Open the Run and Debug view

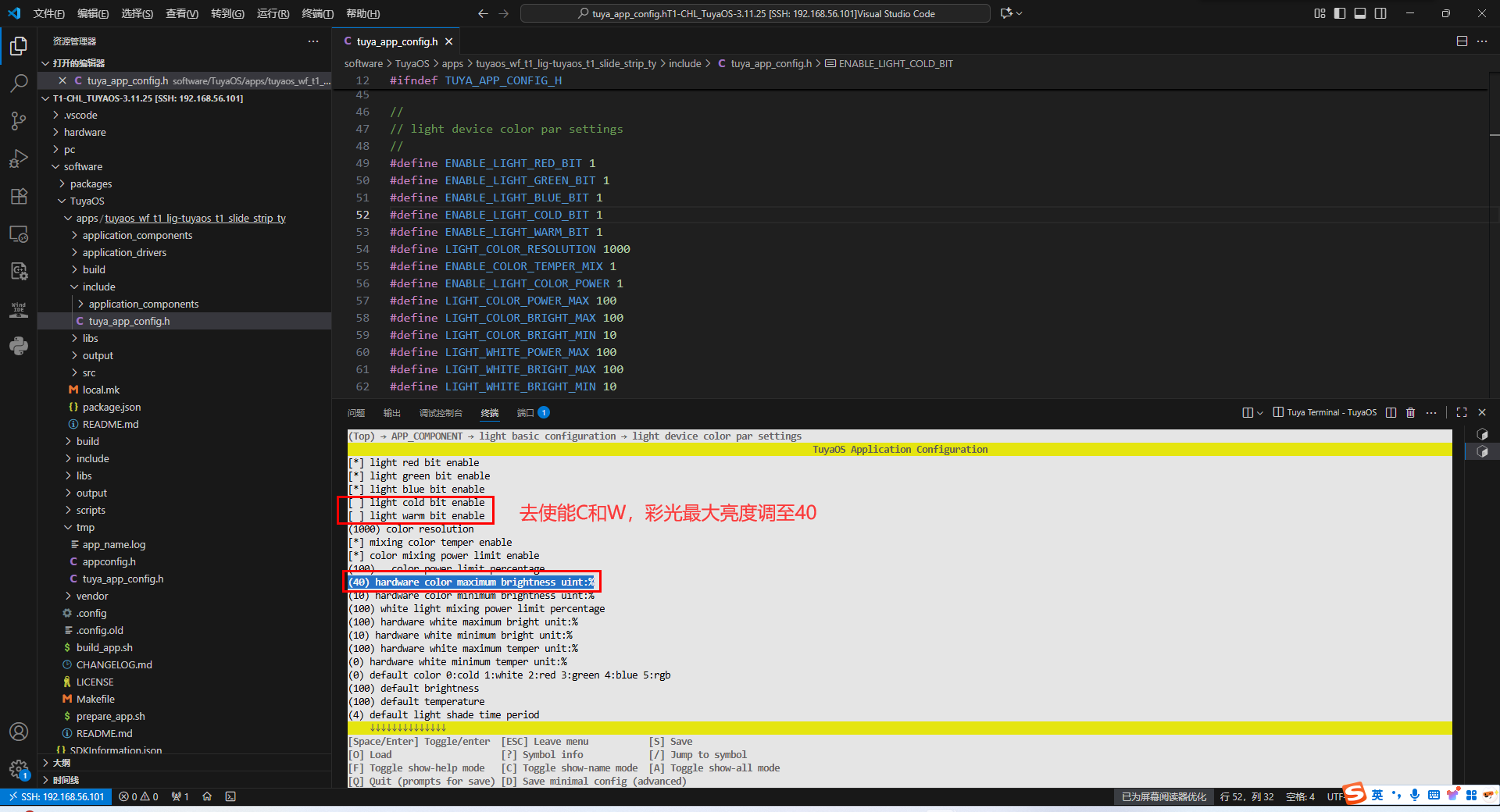(19, 158)
